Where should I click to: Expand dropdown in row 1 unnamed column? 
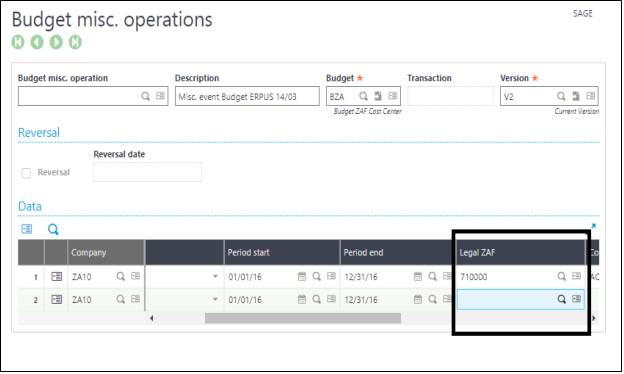coord(215,277)
